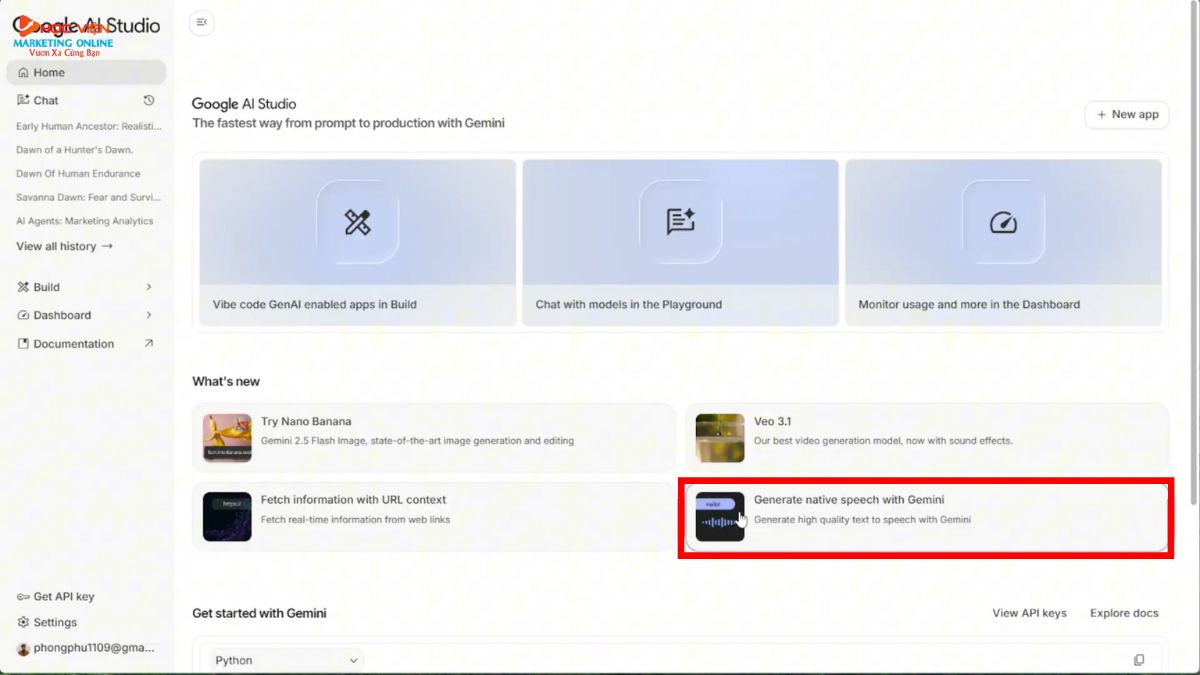Open the Python language dropdown
Screen dimensions: 1200x675
pos(283,660)
